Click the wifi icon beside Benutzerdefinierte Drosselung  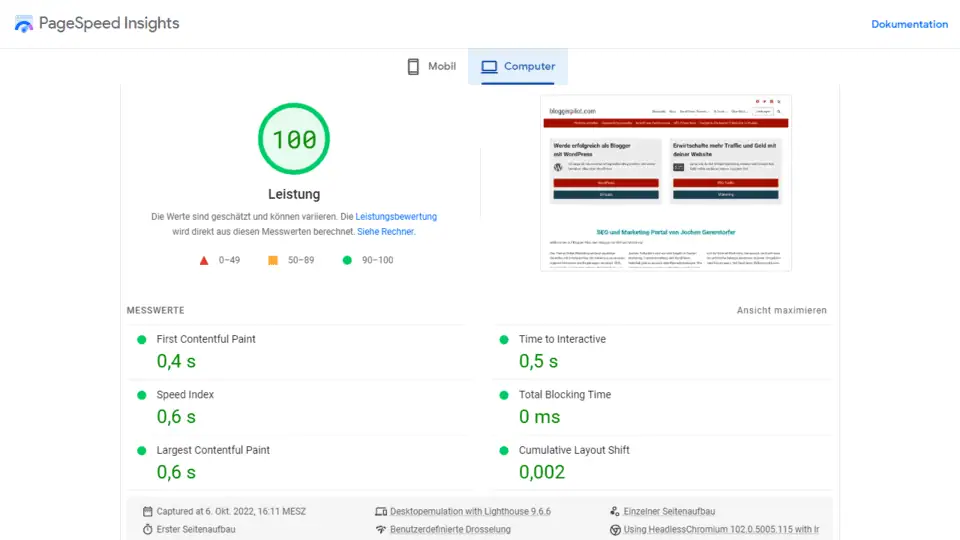click(380, 529)
